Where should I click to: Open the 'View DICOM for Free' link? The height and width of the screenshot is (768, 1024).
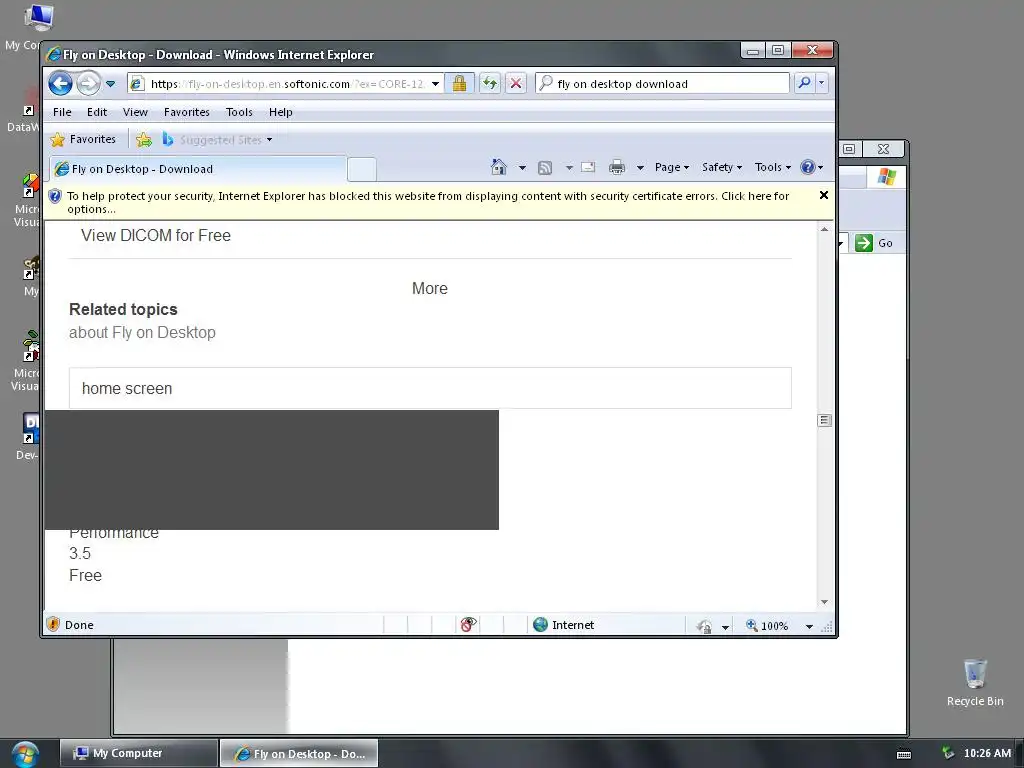155,235
